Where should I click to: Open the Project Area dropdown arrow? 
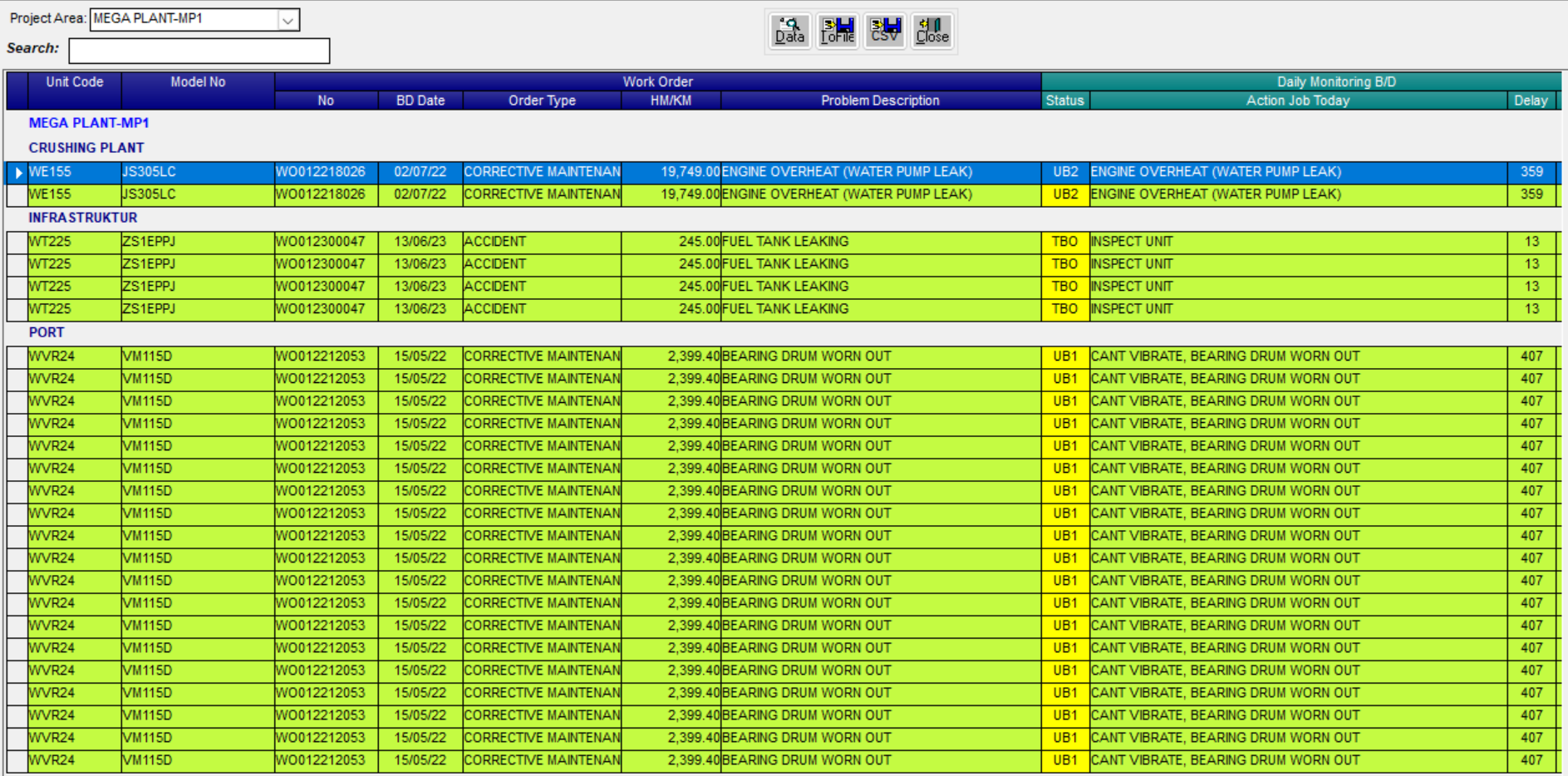point(288,19)
